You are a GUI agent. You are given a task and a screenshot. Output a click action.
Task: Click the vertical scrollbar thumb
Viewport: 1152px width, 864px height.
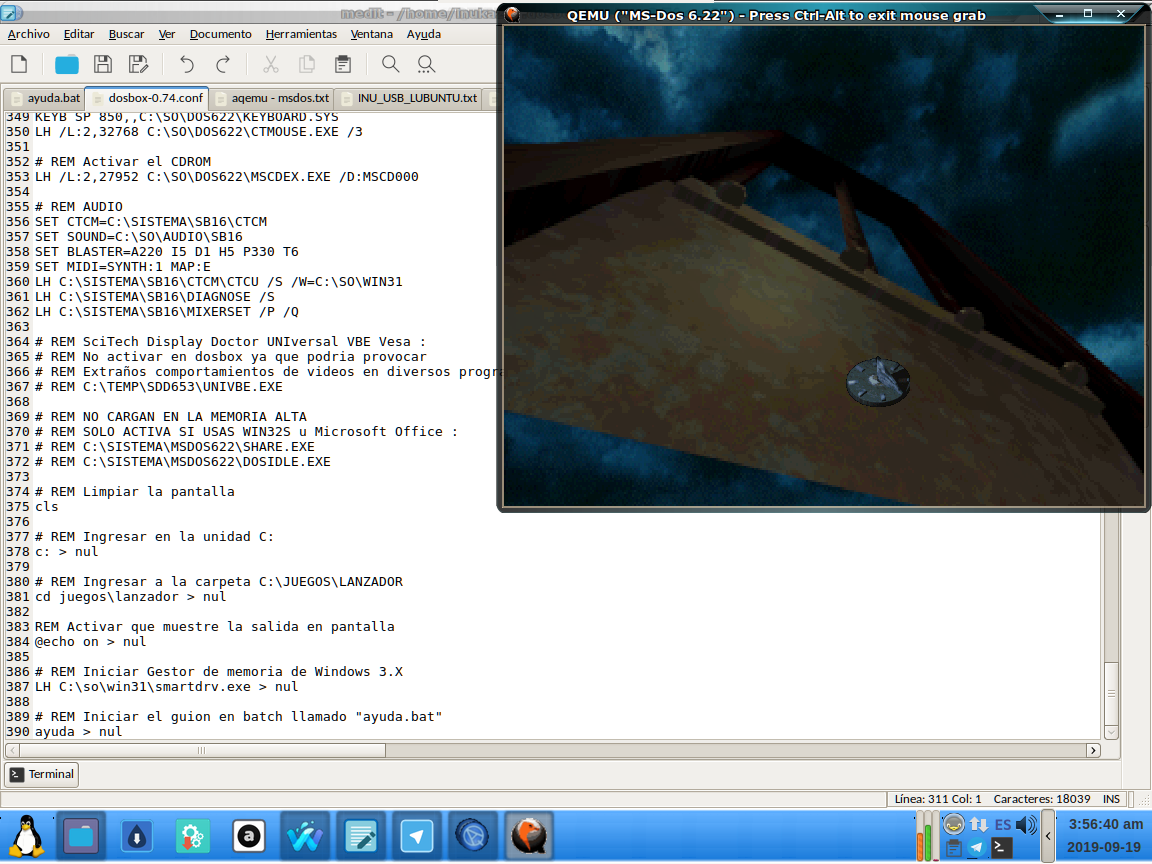(1112, 693)
